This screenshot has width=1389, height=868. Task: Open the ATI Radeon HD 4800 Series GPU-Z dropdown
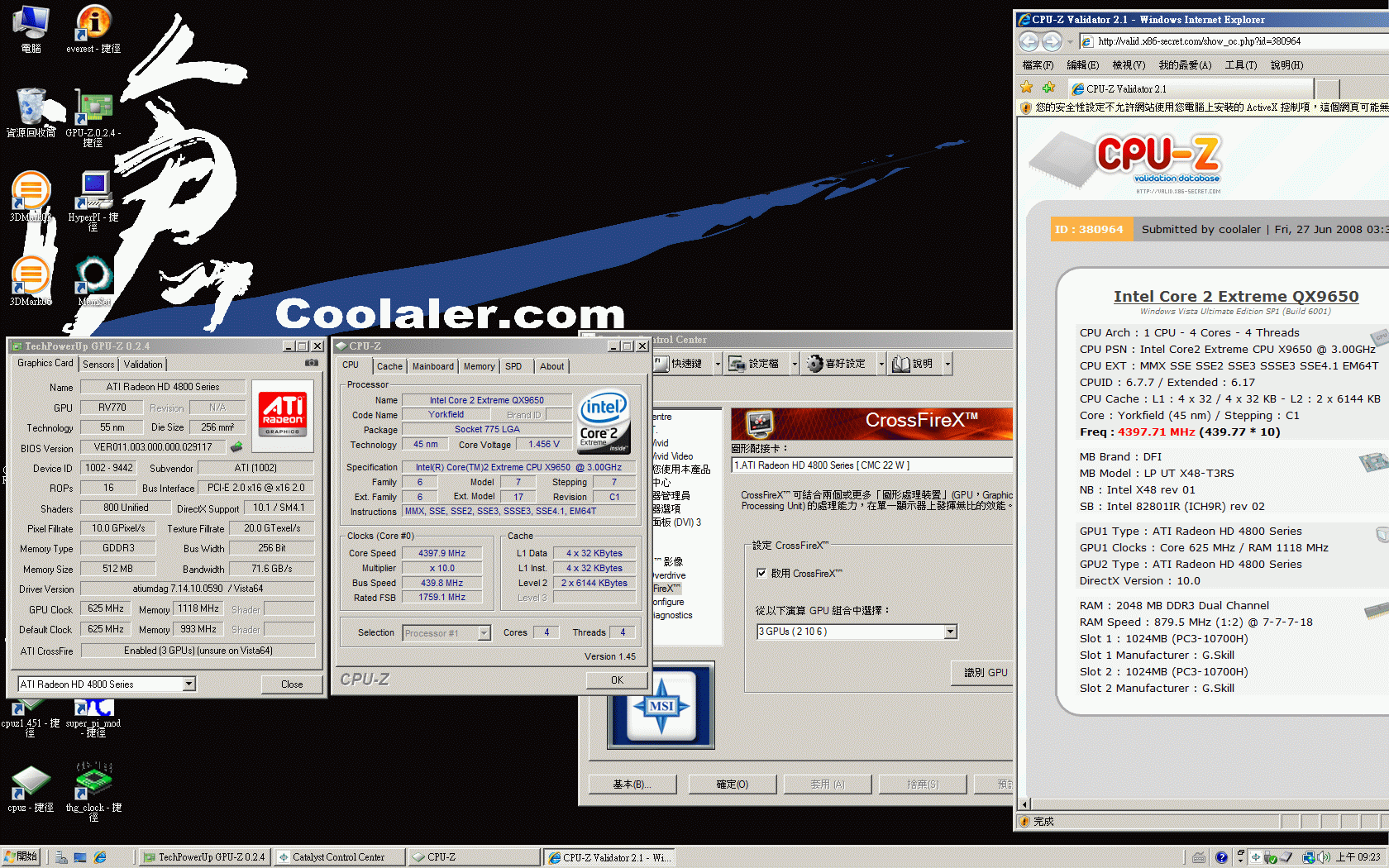point(189,684)
